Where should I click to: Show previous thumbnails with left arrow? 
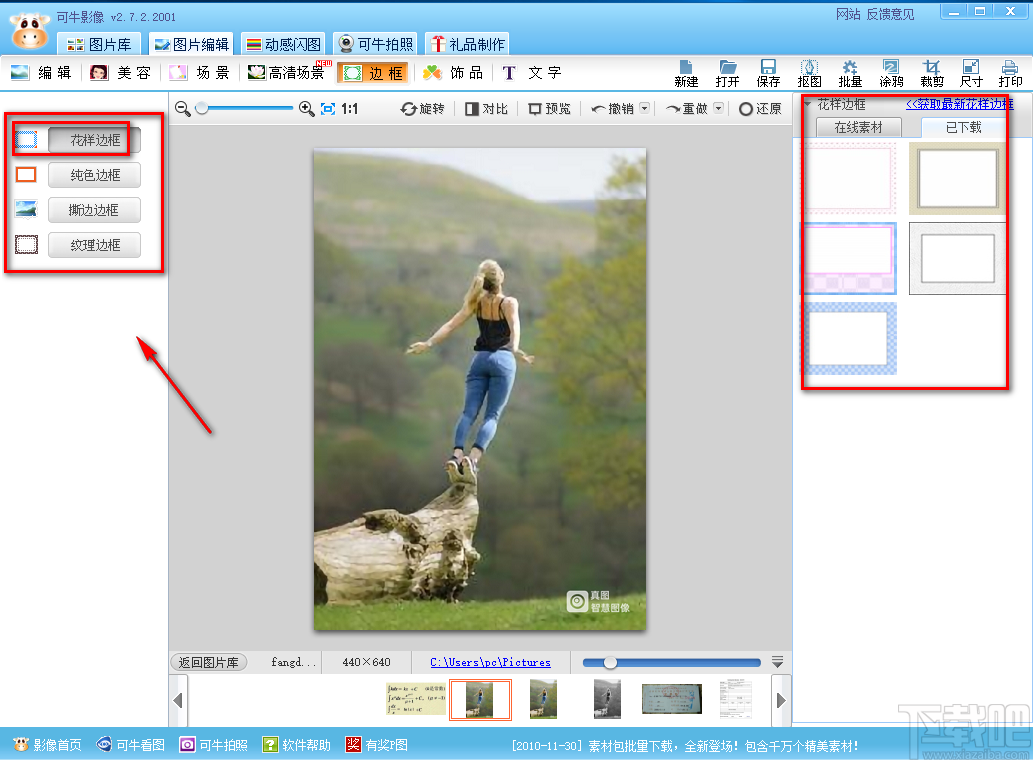click(x=178, y=700)
